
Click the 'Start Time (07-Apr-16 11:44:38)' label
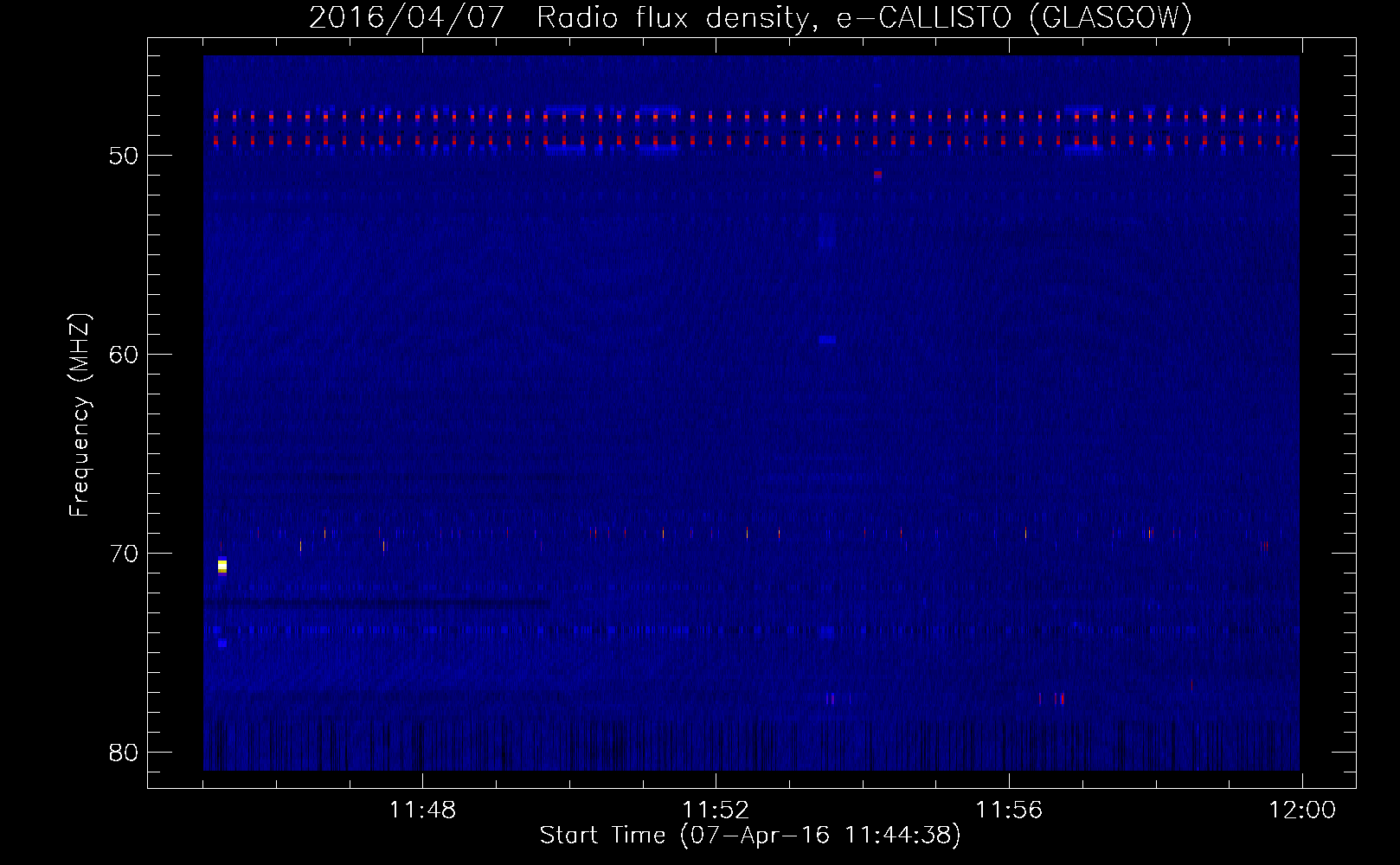[x=750, y=836]
